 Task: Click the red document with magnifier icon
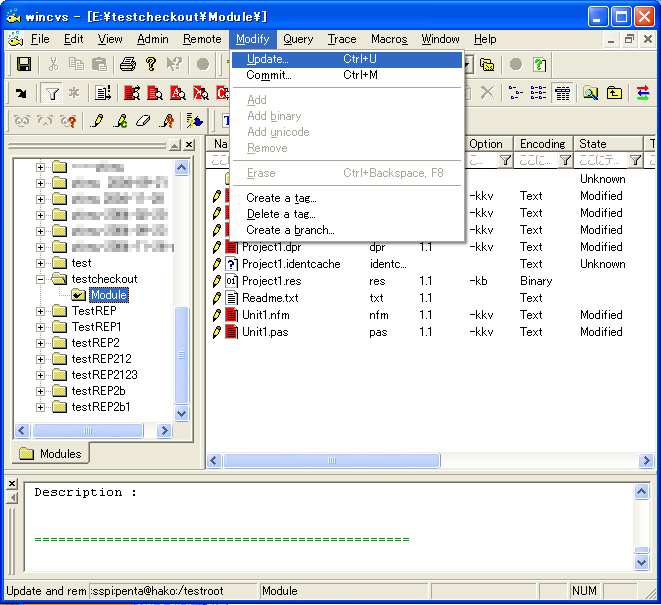point(155,93)
